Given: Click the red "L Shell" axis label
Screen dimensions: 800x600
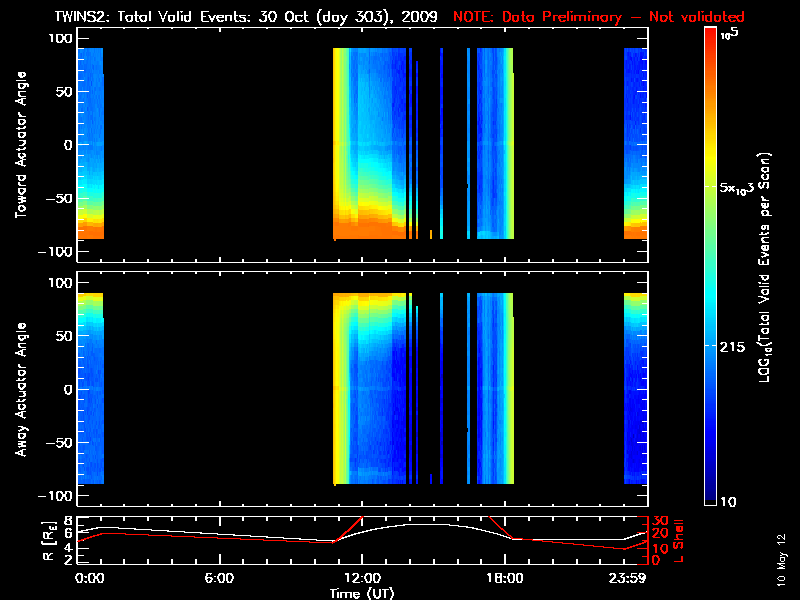Looking at the screenshot, I should tap(678, 540).
